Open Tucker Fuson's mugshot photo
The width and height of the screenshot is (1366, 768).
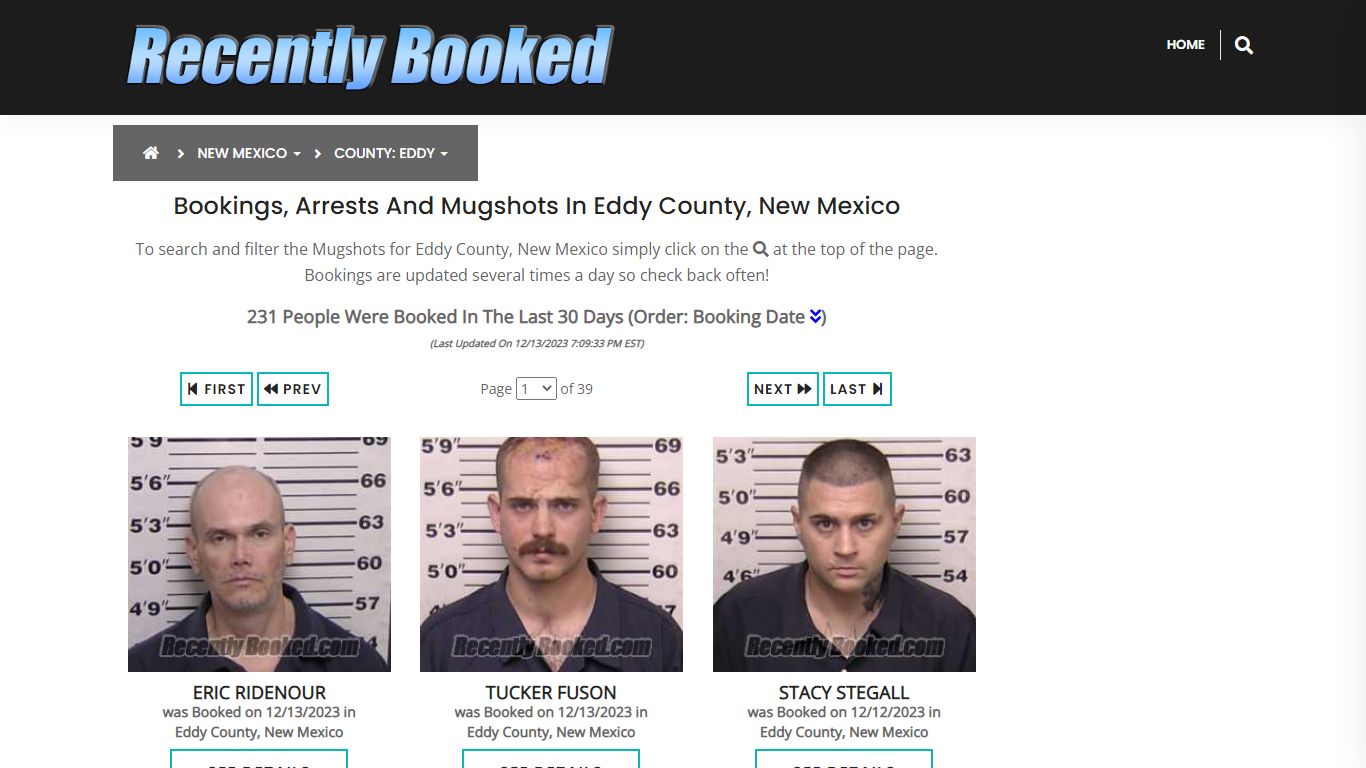(x=551, y=554)
